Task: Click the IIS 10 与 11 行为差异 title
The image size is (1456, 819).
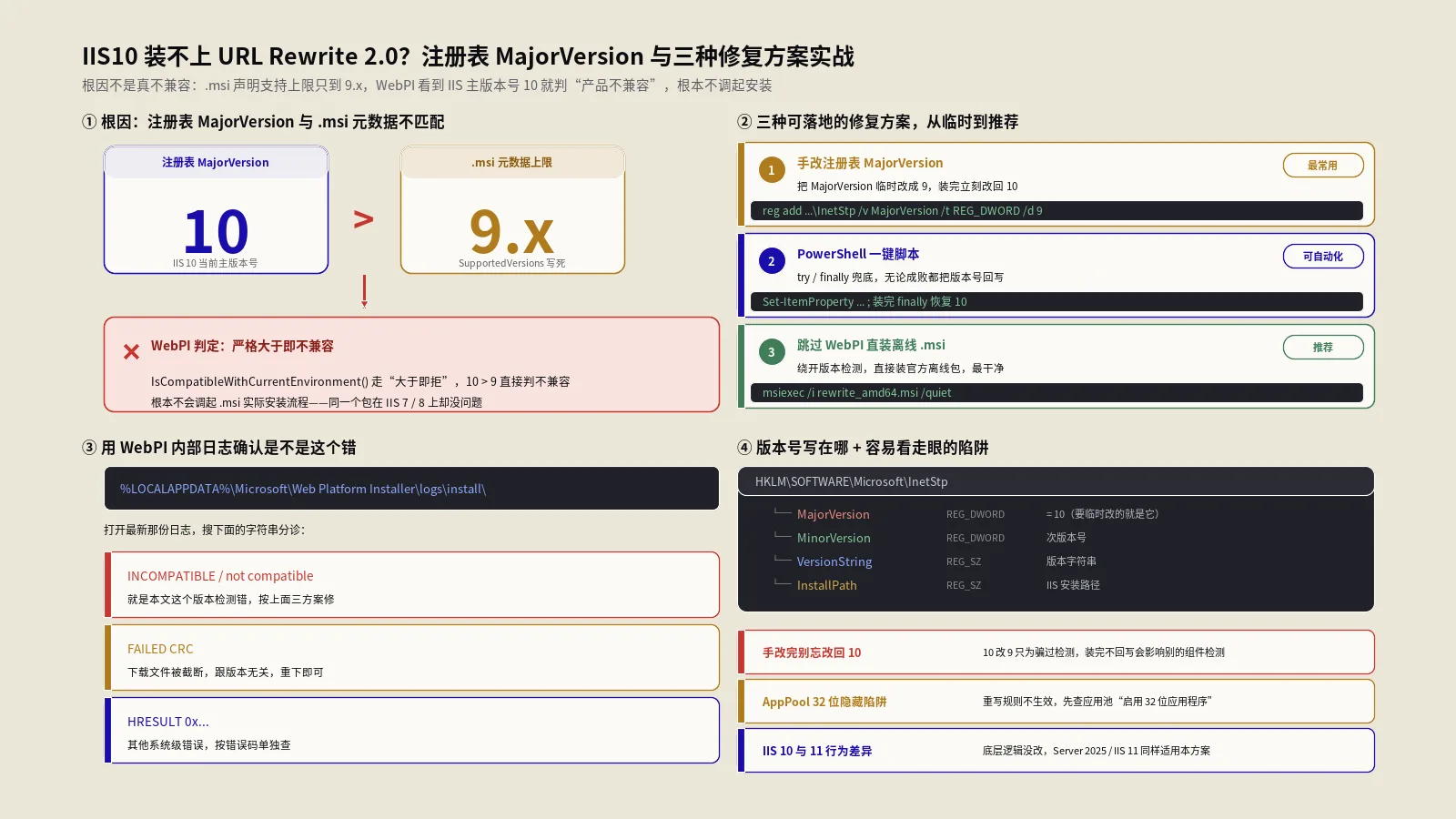Action: click(817, 751)
